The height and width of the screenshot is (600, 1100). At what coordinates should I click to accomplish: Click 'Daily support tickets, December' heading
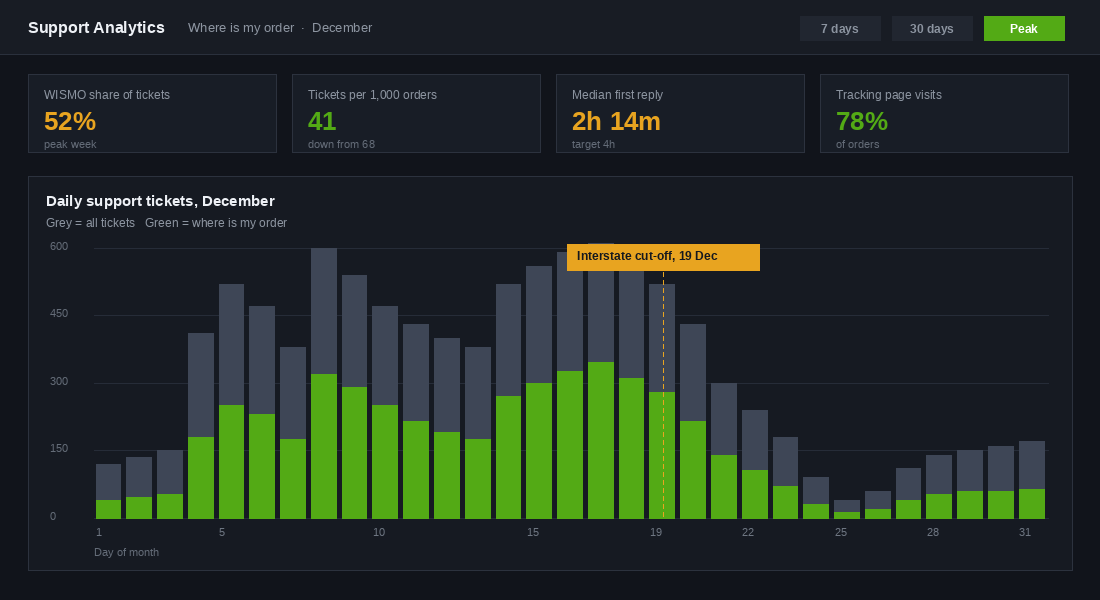(x=160, y=201)
